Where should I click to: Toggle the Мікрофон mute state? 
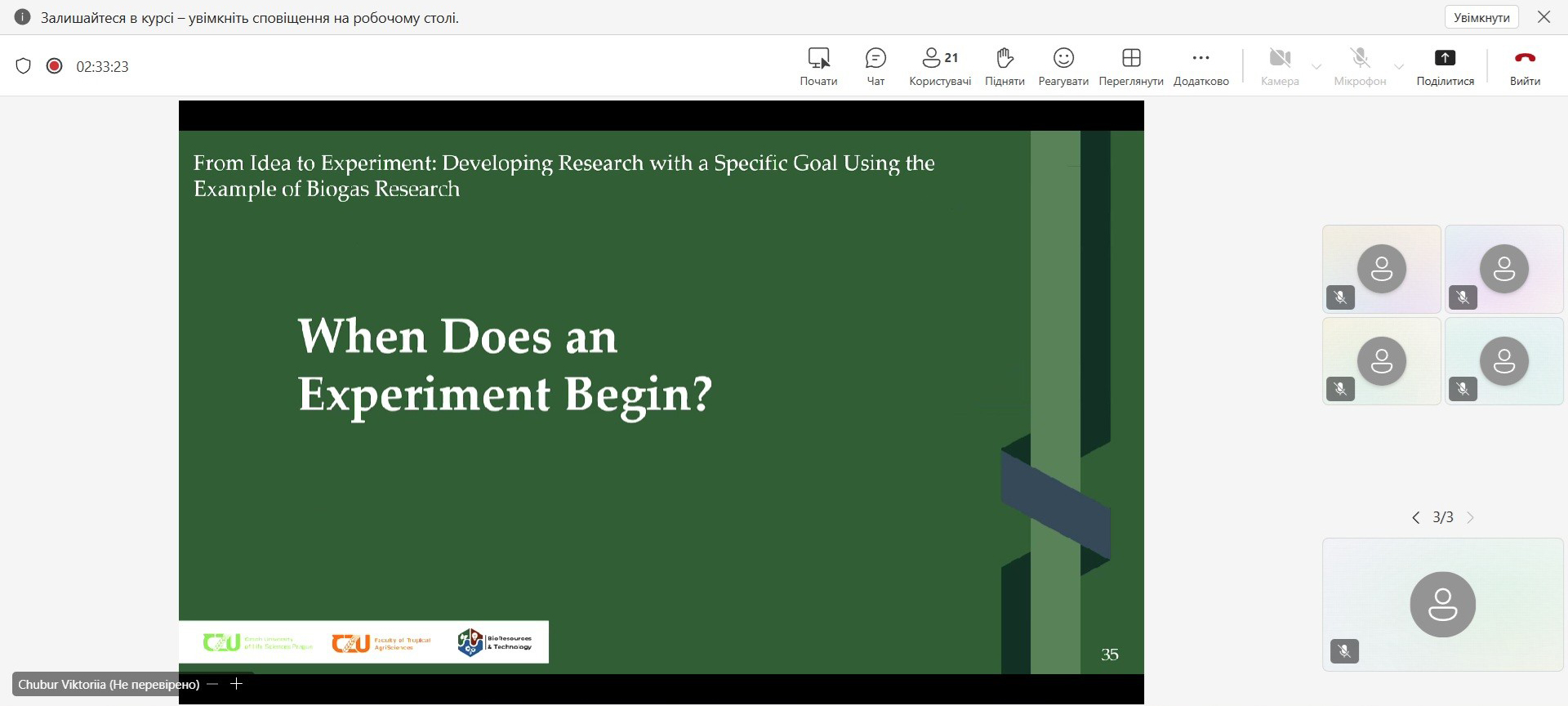coord(1360,66)
